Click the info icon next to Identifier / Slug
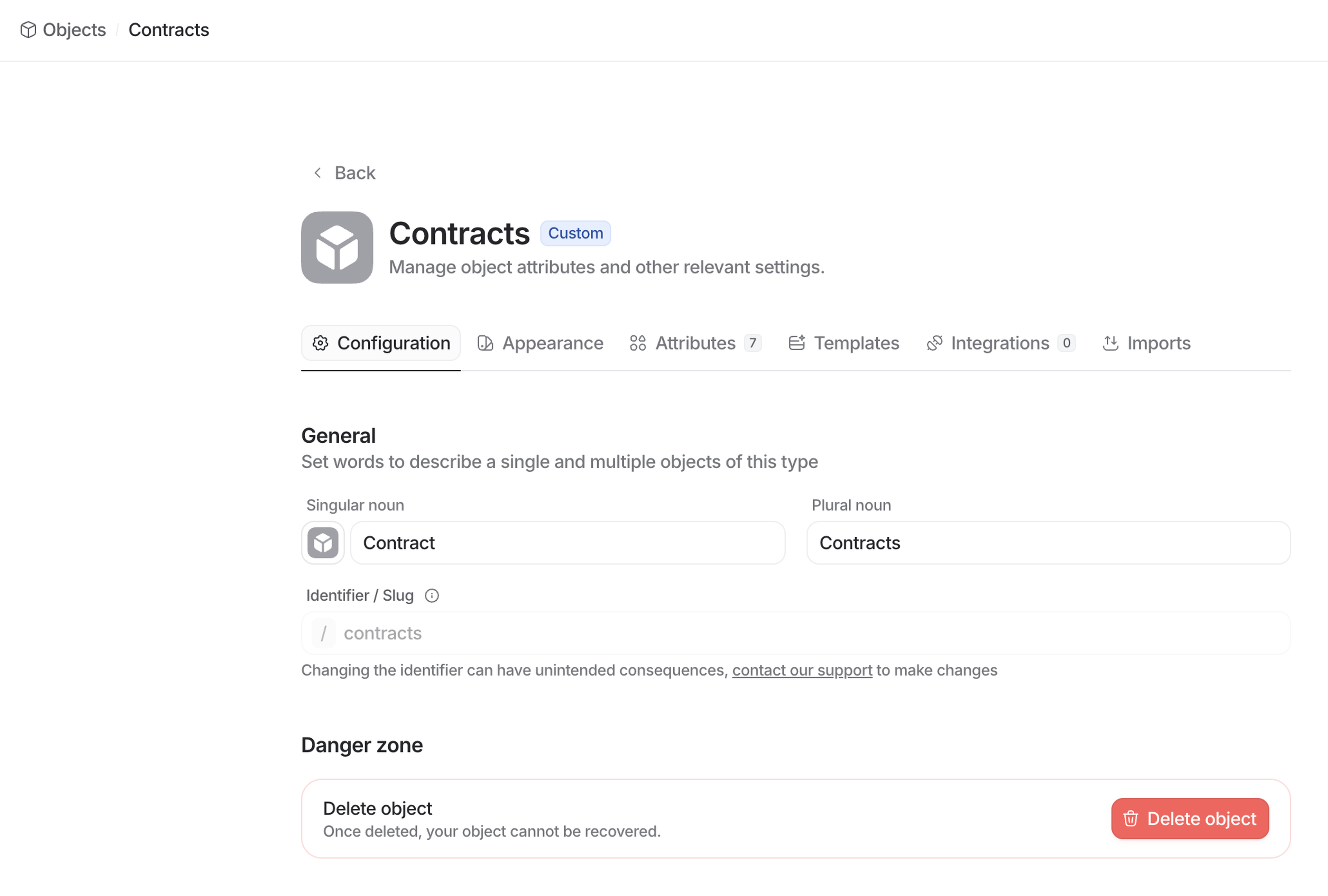The image size is (1328, 896). click(x=432, y=596)
